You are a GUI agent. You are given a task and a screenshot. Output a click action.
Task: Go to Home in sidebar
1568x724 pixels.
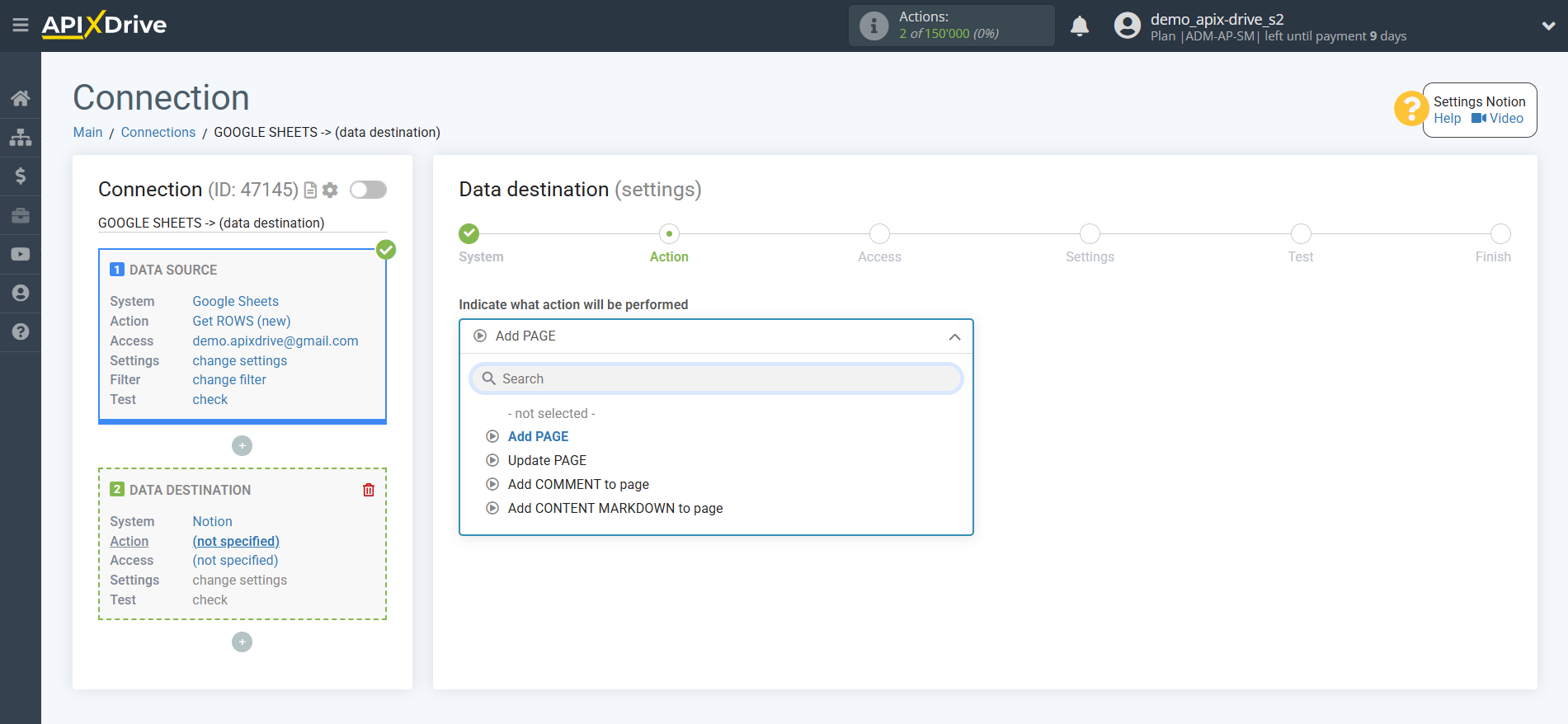21,99
